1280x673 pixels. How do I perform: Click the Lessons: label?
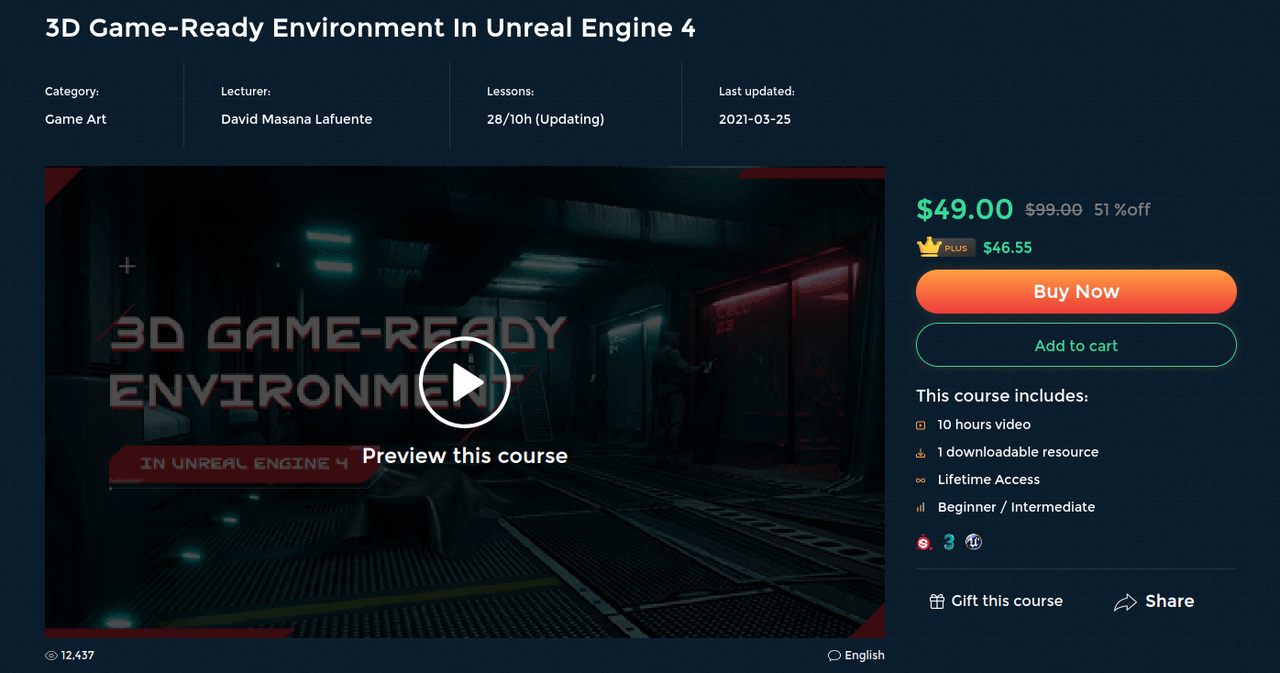[510, 91]
